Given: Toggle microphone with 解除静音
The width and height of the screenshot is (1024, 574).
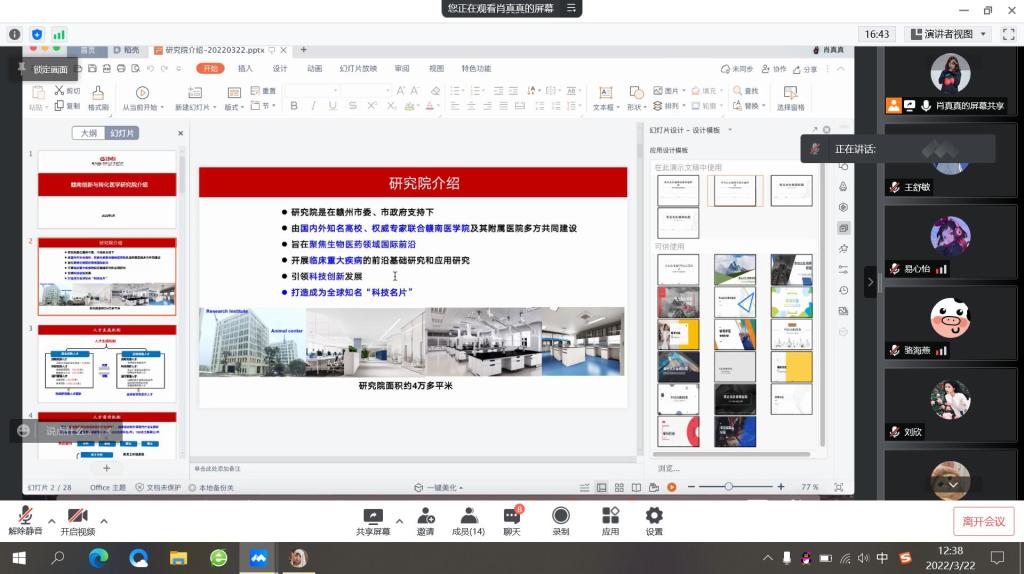Looking at the screenshot, I should 26,517.
